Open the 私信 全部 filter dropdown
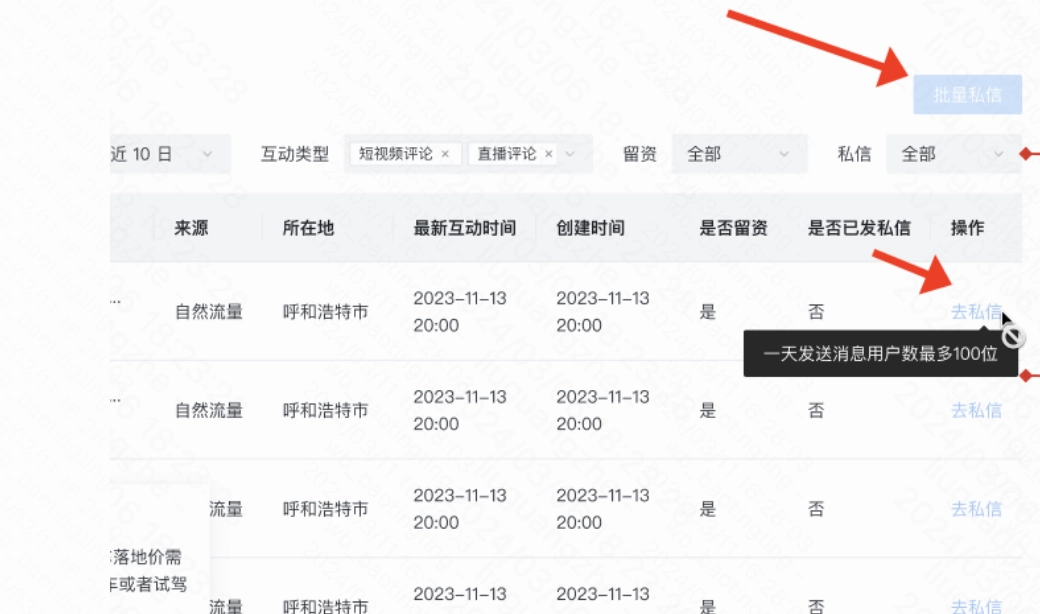The image size is (1040, 614). (x=953, y=155)
